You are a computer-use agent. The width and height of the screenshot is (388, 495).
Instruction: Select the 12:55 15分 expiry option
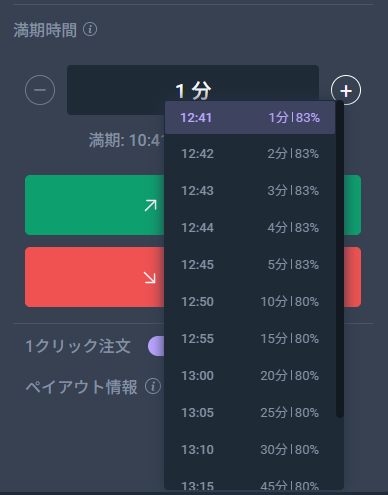(x=250, y=339)
